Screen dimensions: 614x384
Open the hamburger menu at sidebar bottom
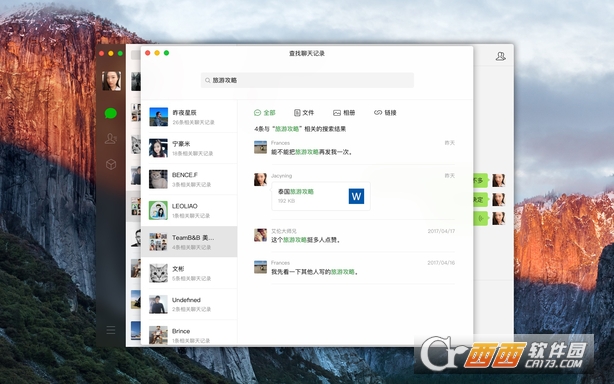point(111,330)
